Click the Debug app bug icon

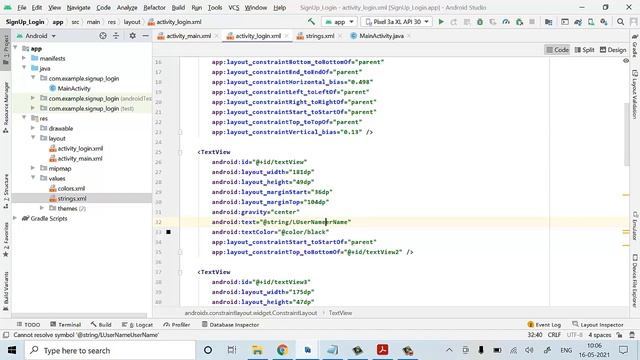pyautogui.click(x=480, y=22)
